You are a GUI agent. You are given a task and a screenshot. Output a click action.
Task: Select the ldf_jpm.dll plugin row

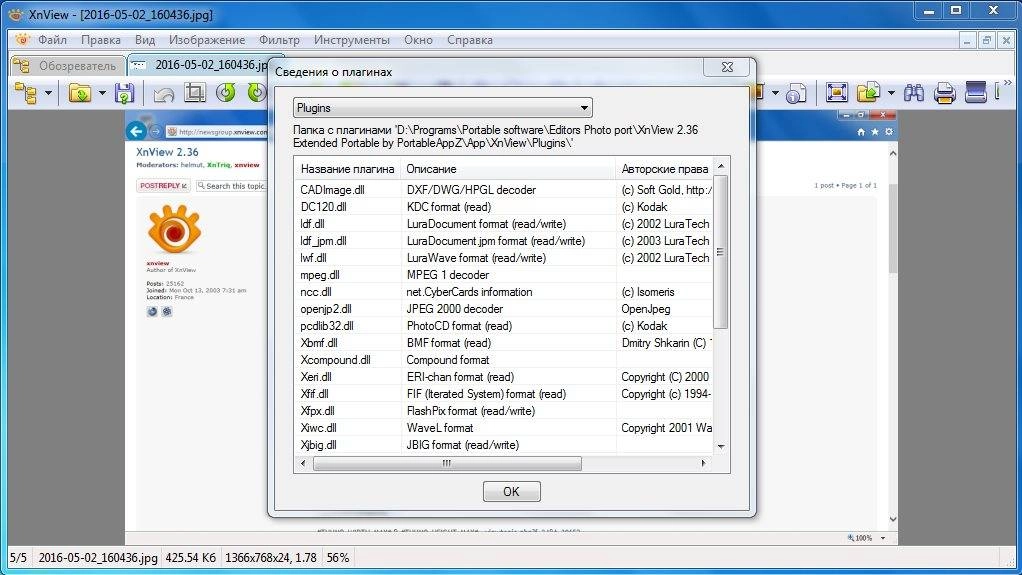click(503, 241)
